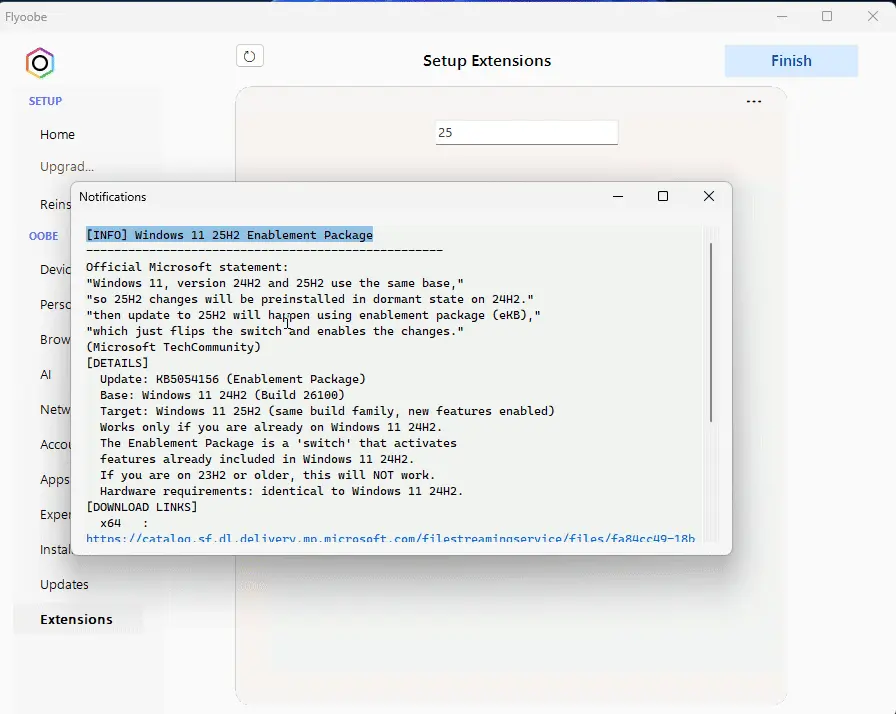
Task: Close the Flyoobe main window
Action: click(873, 17)
